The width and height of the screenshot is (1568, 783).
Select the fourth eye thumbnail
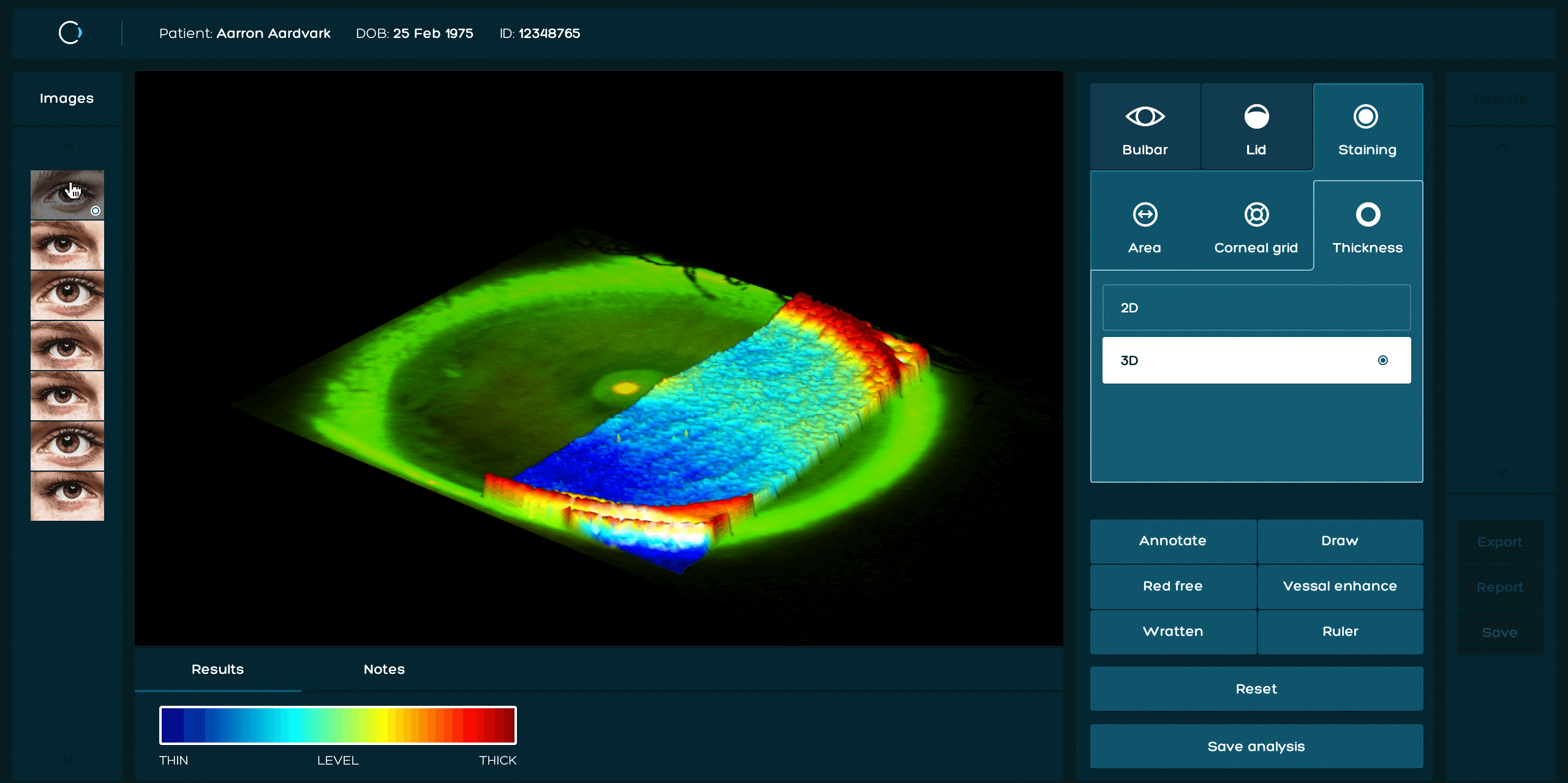[x=67, y=346]
